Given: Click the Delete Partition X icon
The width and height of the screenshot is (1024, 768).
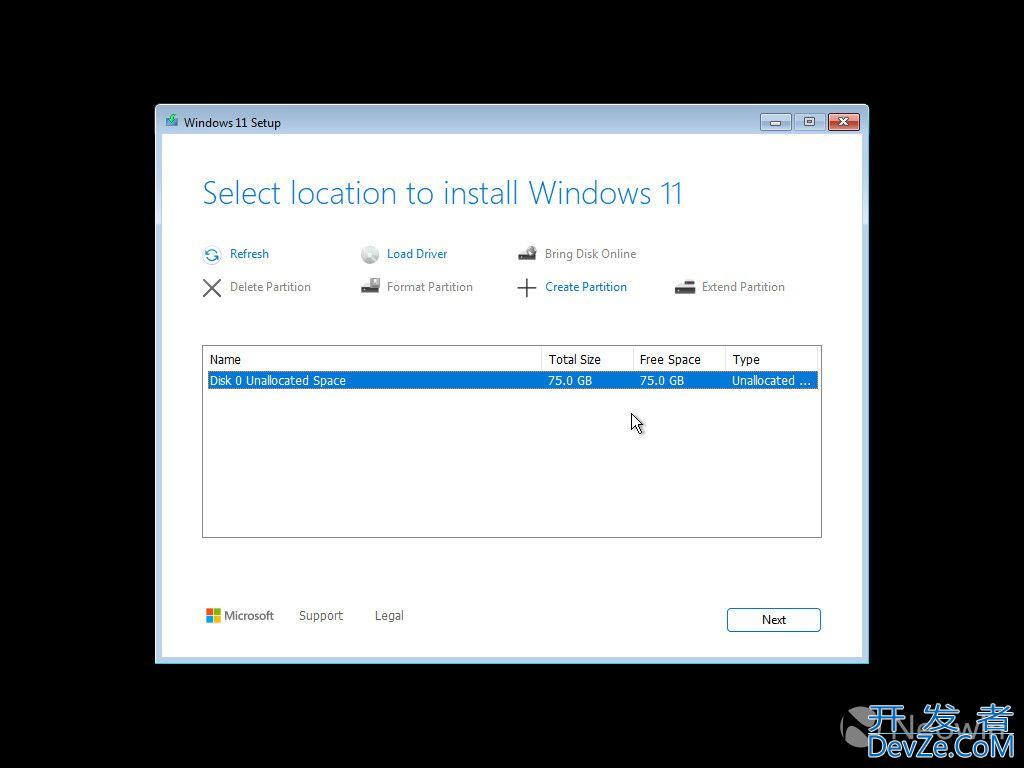Looking at the screenshot, I should click(212, 287).
